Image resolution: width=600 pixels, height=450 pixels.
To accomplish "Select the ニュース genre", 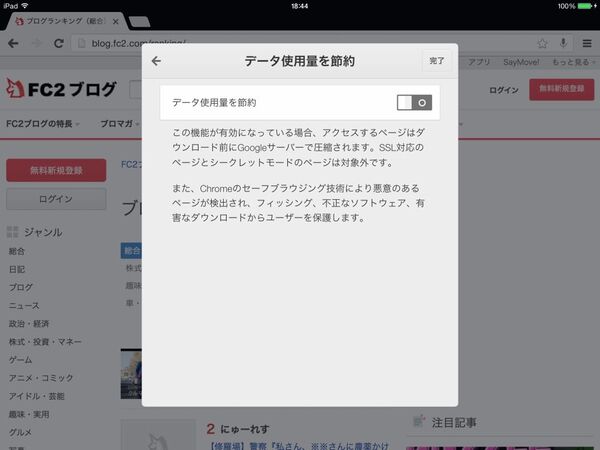I will [24, 305].
